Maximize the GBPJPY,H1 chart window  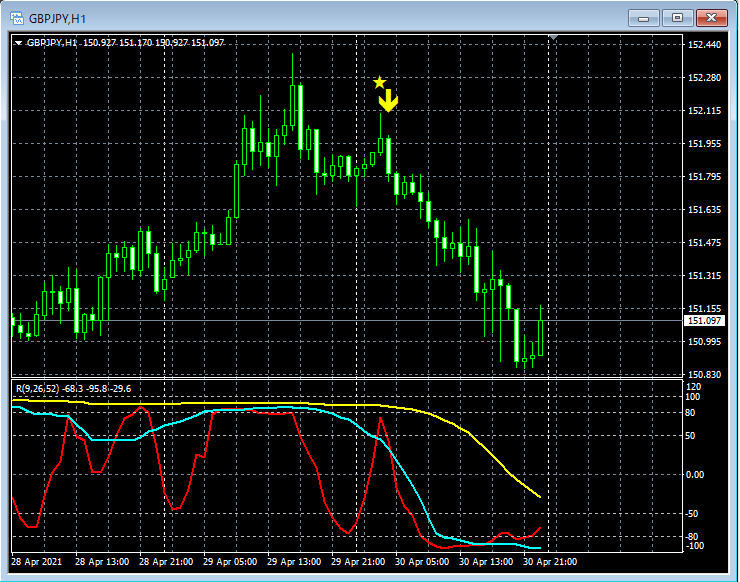(x=677, y=18)
